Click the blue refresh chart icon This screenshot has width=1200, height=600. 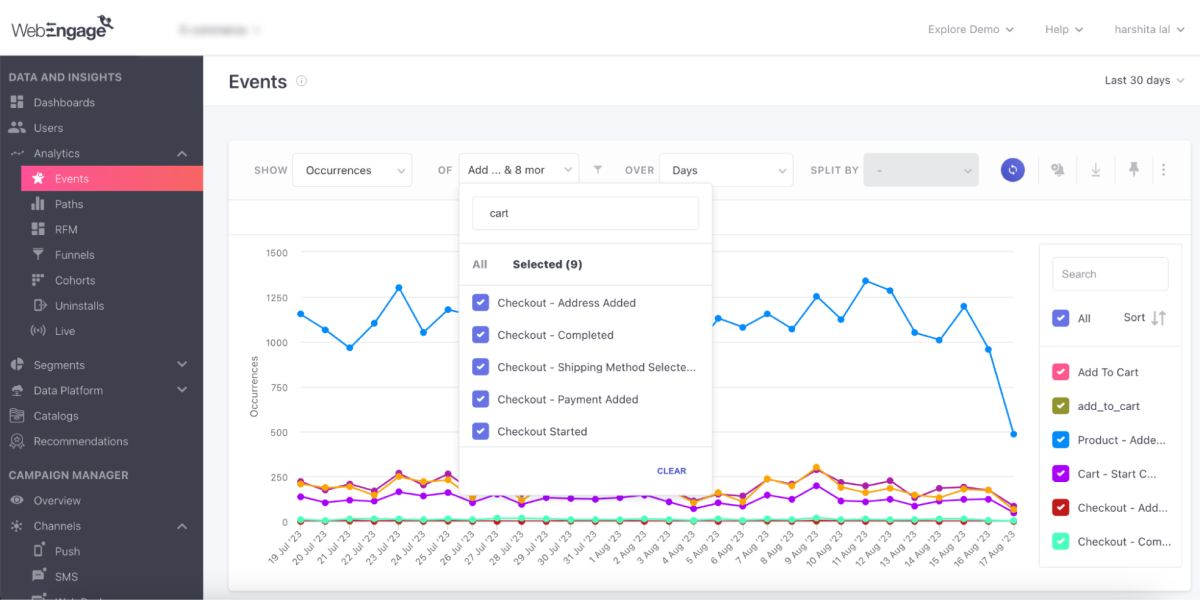1012,170
